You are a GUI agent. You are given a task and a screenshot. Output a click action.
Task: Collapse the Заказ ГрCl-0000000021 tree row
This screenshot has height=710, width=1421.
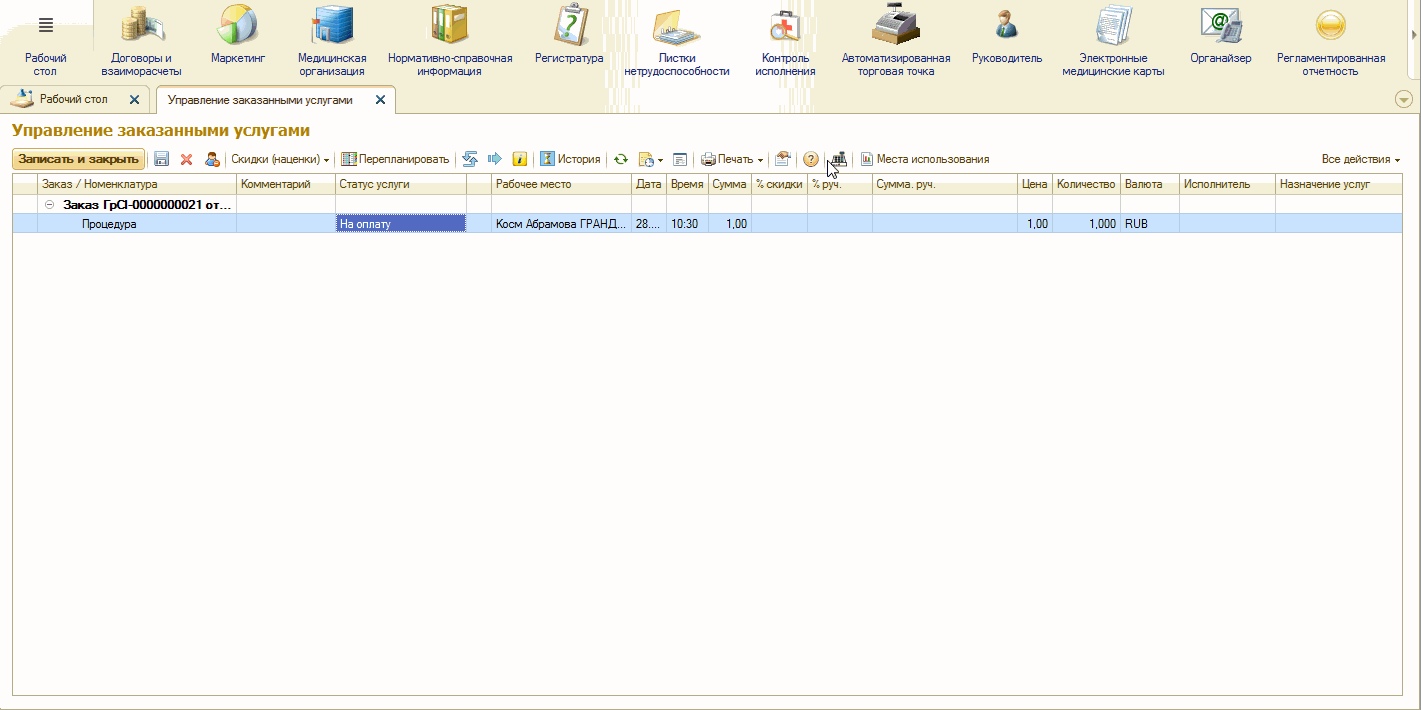coord(49,205)
